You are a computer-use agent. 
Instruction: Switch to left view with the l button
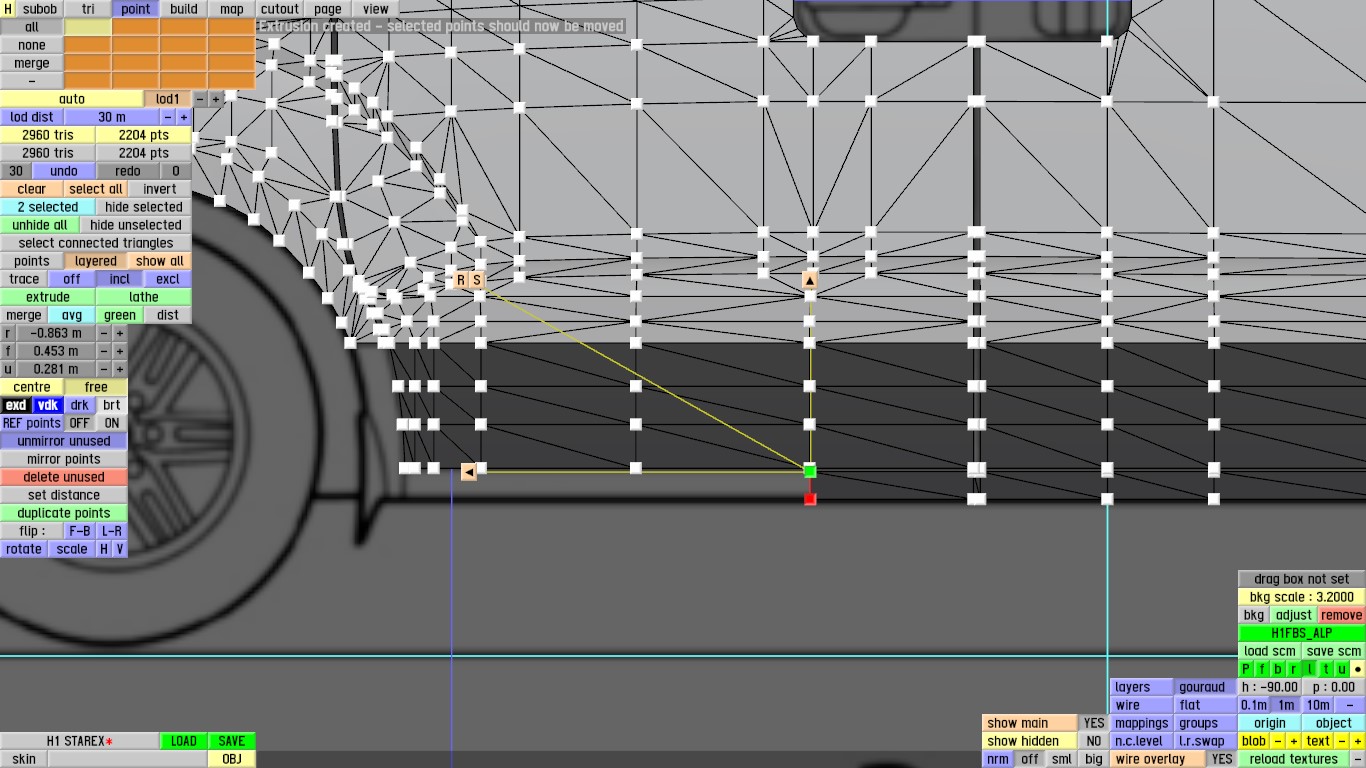(x=1310, y=669)
